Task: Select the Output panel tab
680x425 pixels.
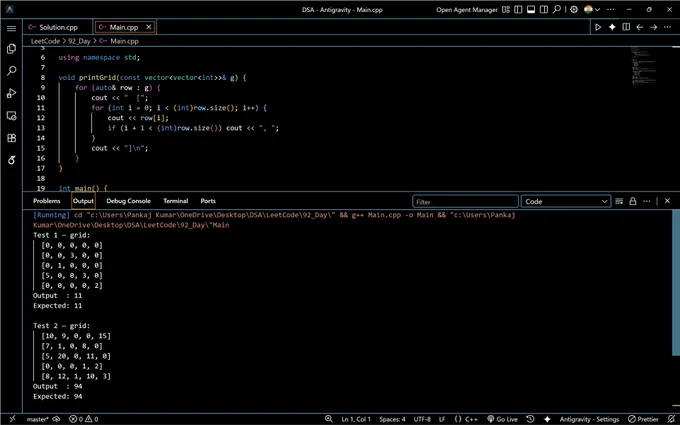Action: [83, 201]
